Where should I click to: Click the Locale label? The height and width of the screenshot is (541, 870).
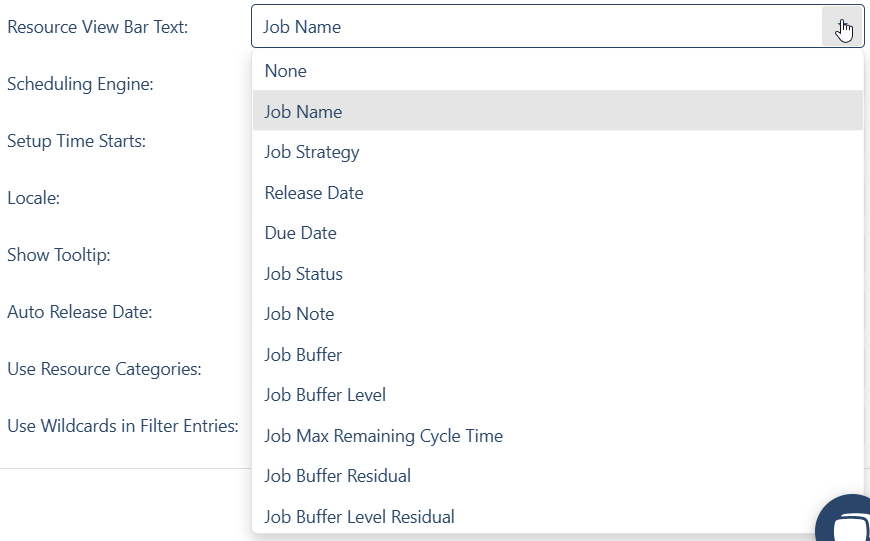click(33, 198)
